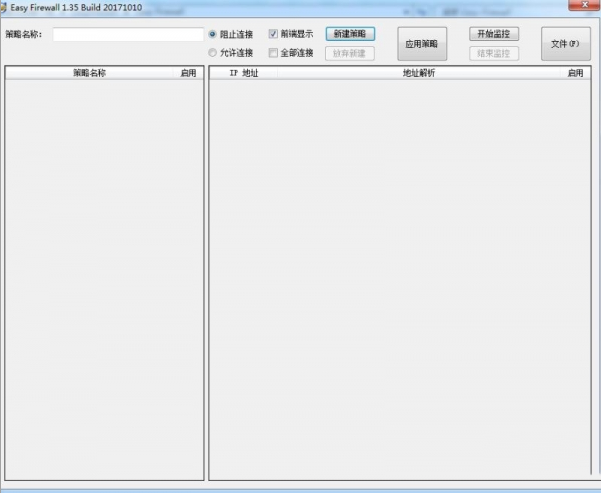Image resolution: width=601 pixels, height=493 pixels.
Task: Open the 文件(F) menu button
Action: pos(565,44)
